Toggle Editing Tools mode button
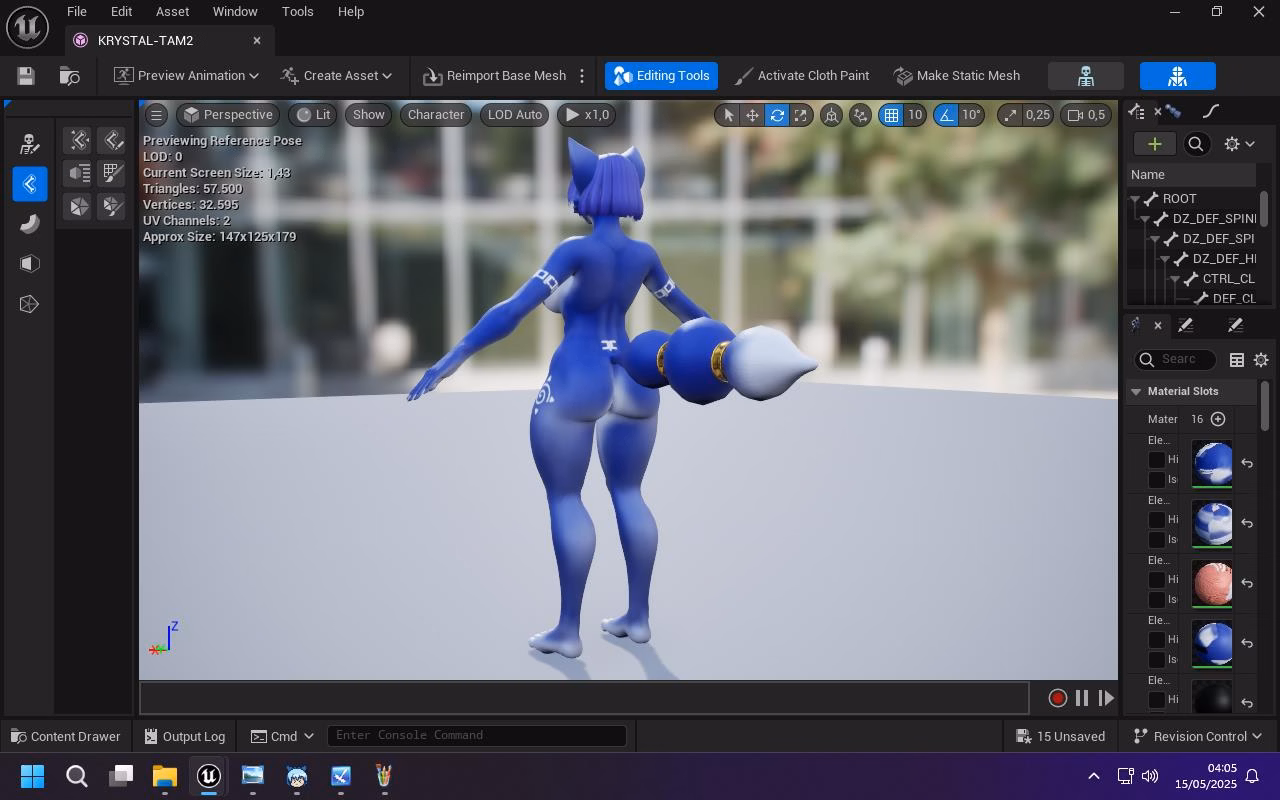The width and height of the screenshot is (1280, 800). point(661,76)
